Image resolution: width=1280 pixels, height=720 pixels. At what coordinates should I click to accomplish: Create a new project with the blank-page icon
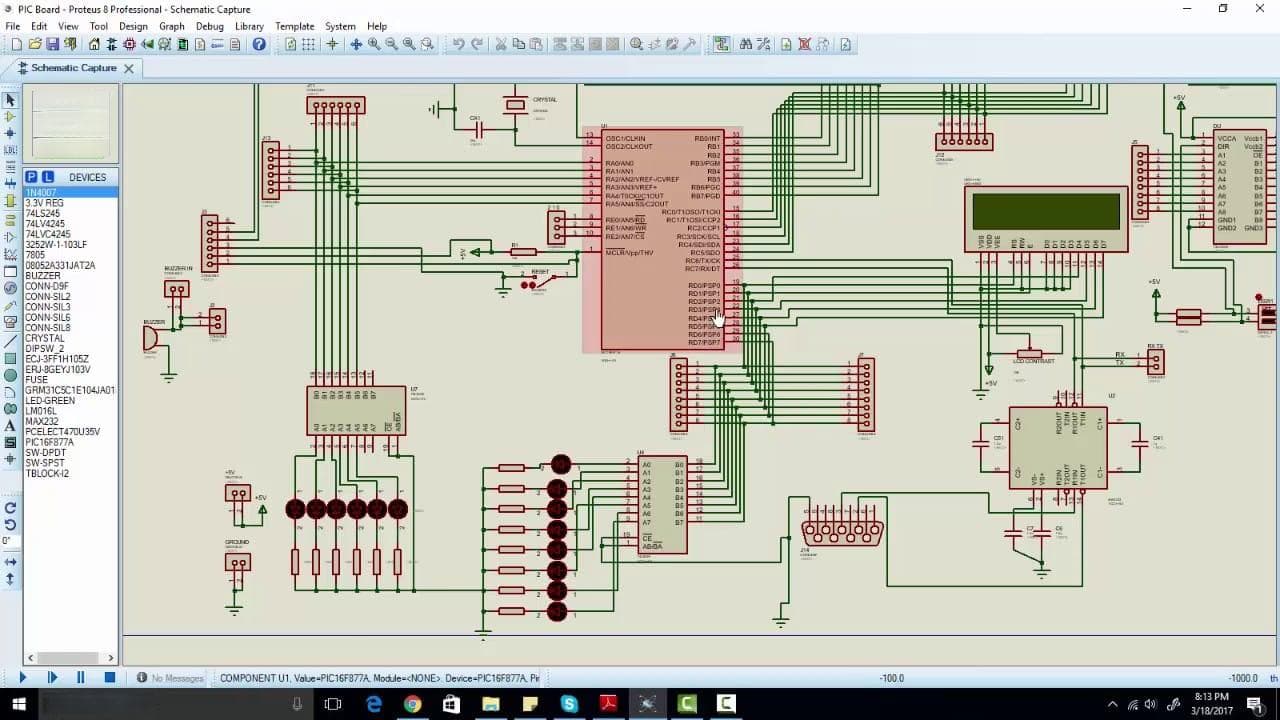(16, 44)
